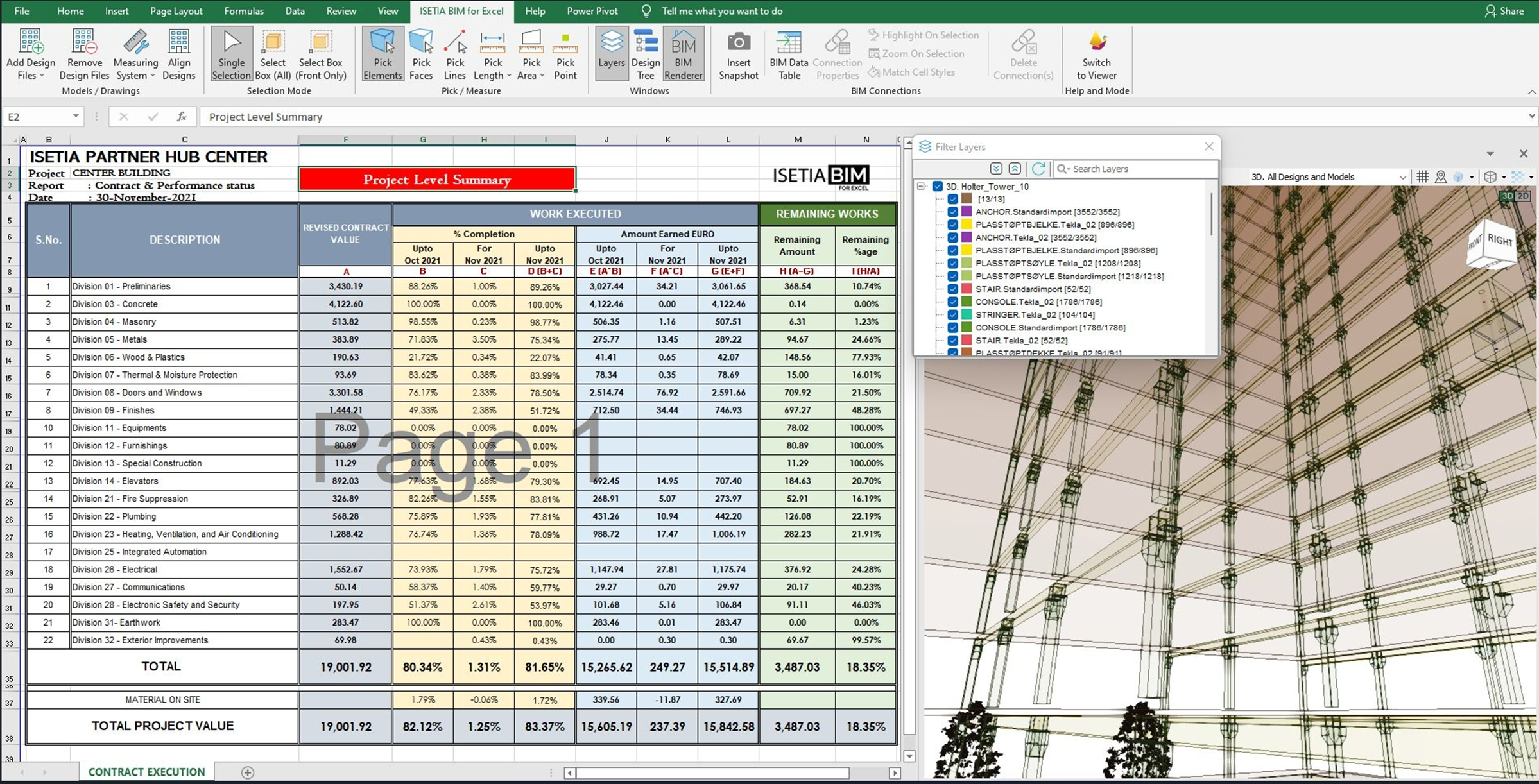Click the RIGHT face of view cube
The height and width of the screenshot is (784, 1539).
tap(1500, 240)
